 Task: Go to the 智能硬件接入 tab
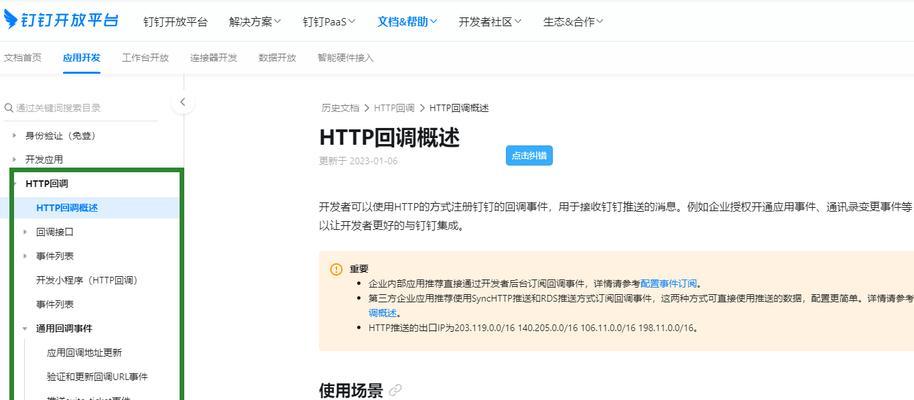345,57
